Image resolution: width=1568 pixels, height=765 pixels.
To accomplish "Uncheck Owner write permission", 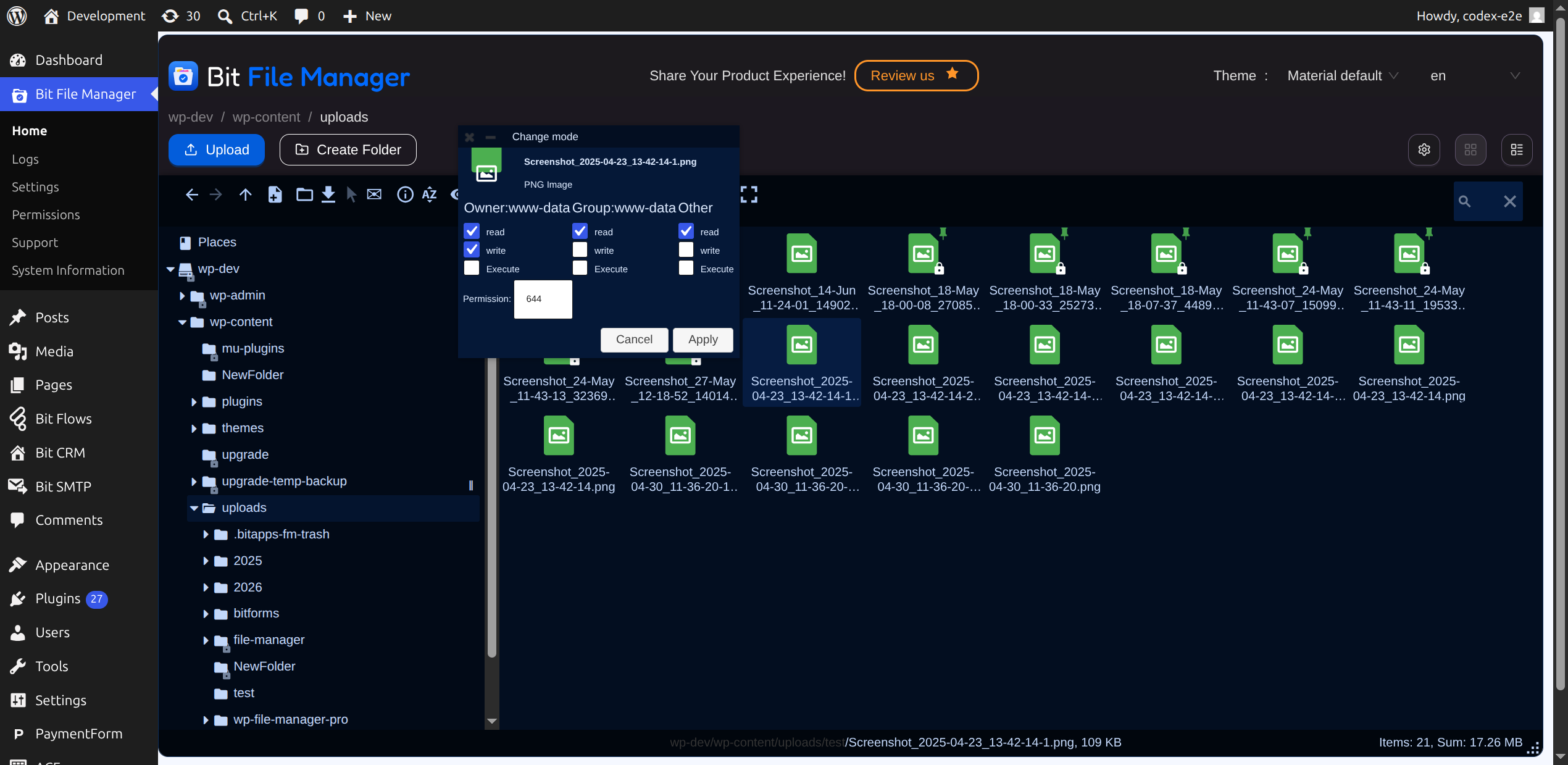I will click(472, 250).
